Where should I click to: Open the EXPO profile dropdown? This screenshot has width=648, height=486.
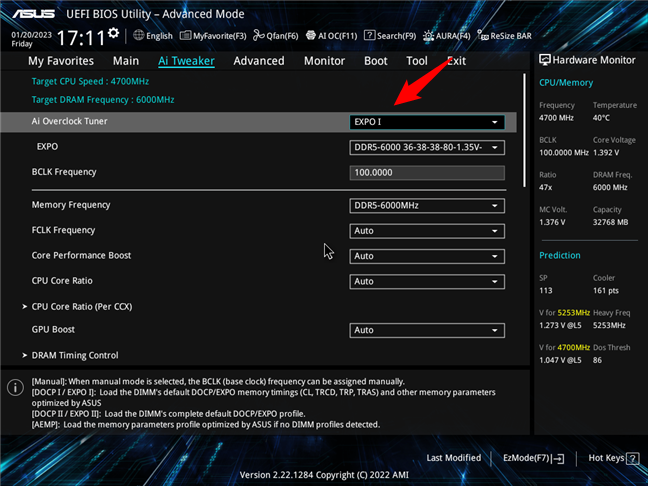[x=427, y=148]
